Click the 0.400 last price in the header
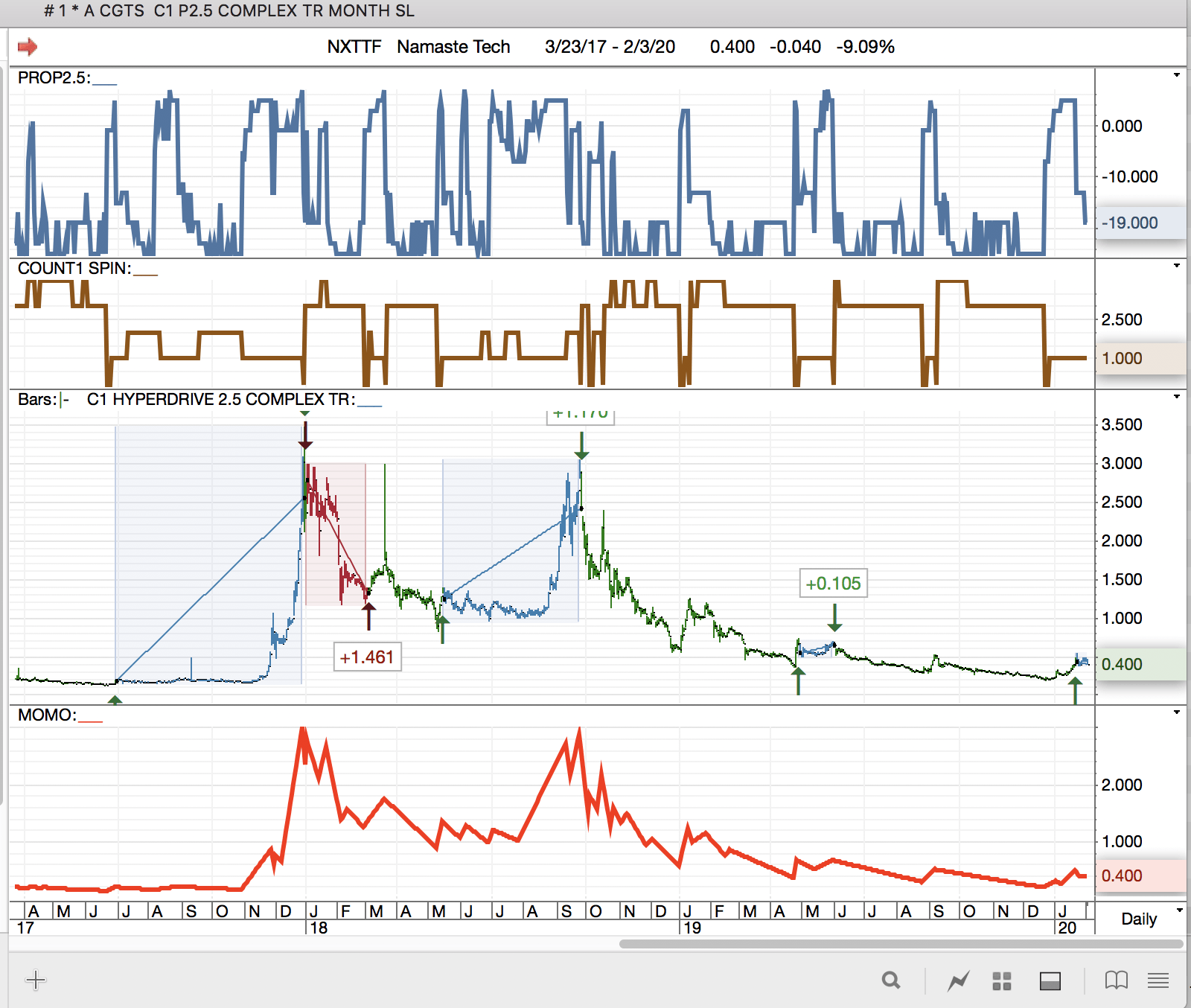 (732, 47)
